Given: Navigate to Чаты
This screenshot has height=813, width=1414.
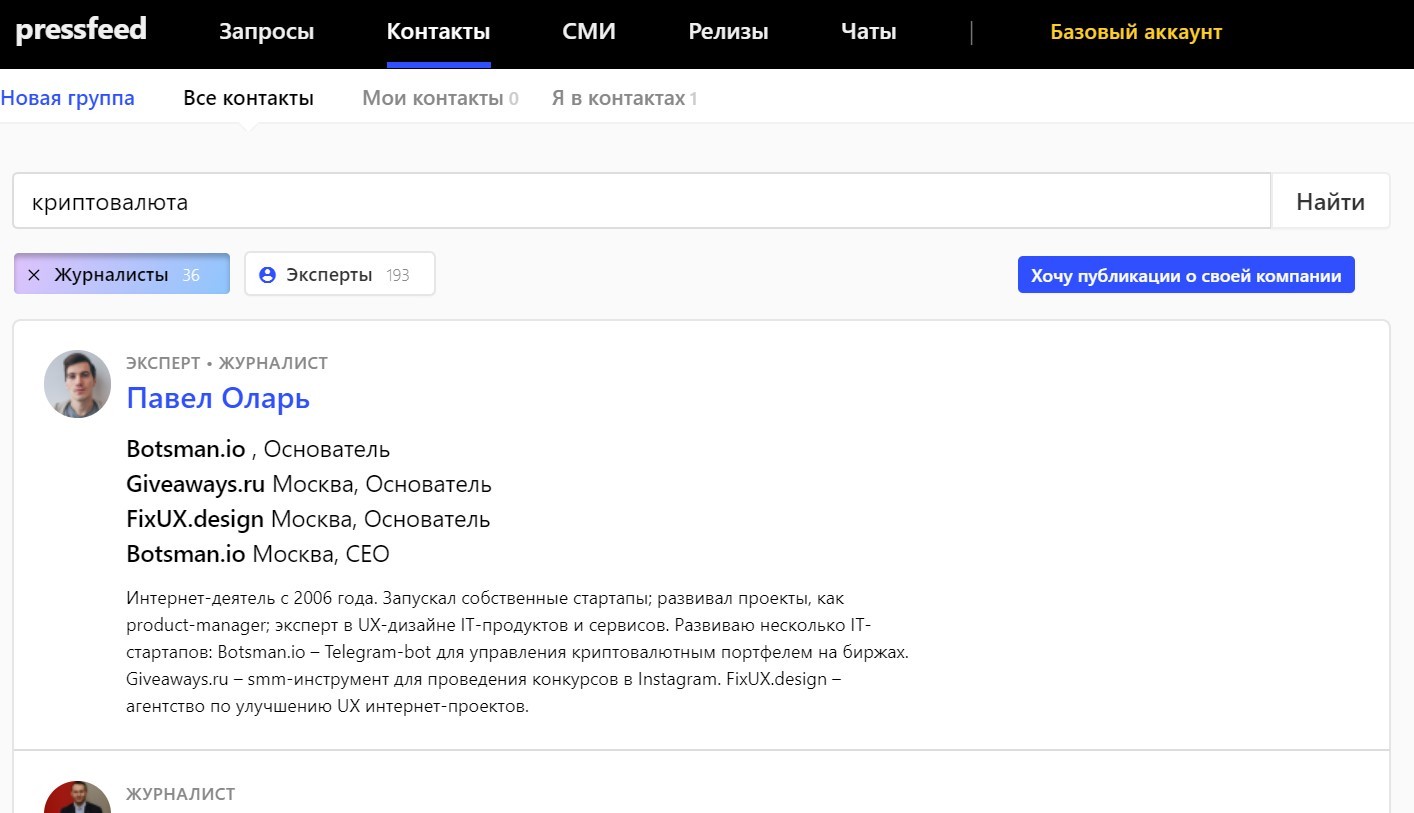Looking at the screenshot, I should click(868, 32).
